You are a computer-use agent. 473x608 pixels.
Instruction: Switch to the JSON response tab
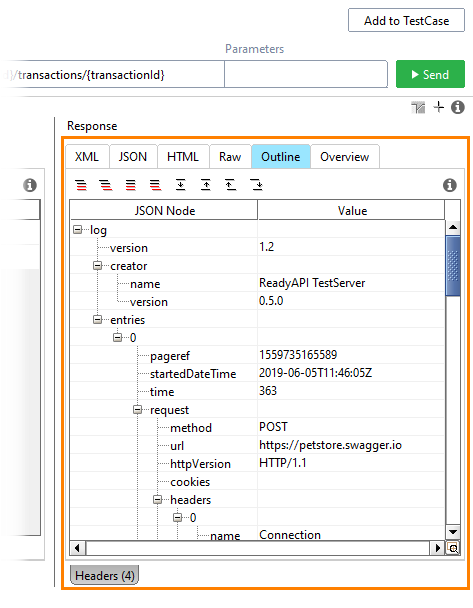coord(133,157)
